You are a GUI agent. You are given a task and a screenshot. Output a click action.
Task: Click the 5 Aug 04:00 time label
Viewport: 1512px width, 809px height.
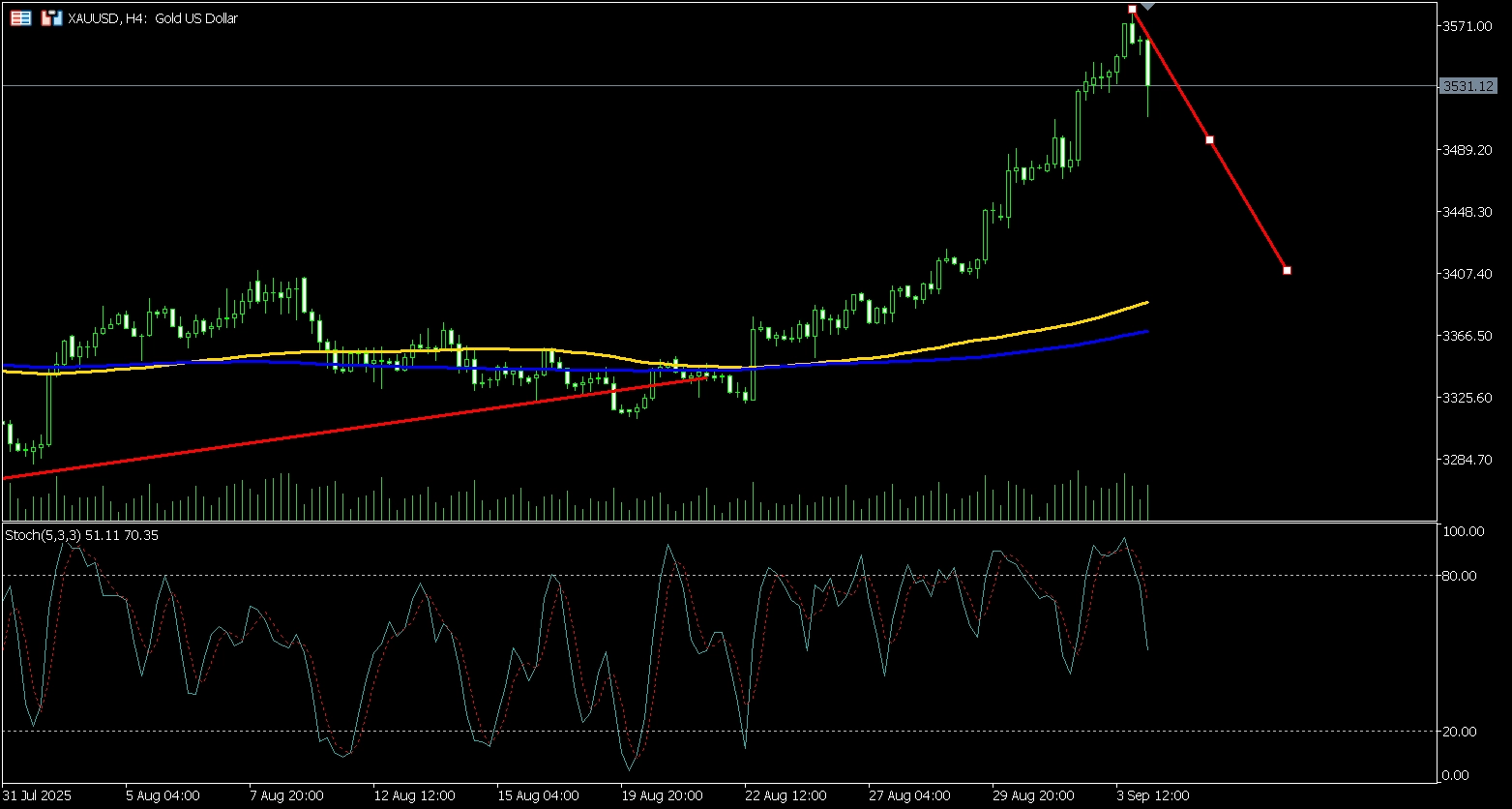tap(163, 795)
